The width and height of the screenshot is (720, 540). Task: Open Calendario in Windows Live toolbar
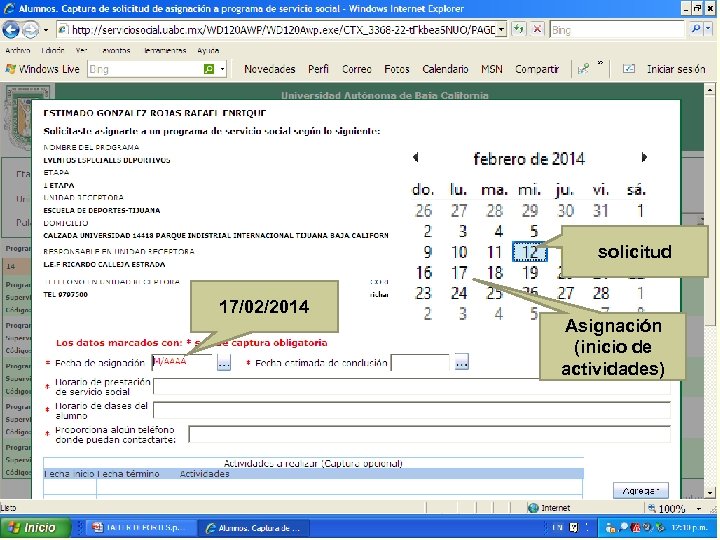point(445,69)
